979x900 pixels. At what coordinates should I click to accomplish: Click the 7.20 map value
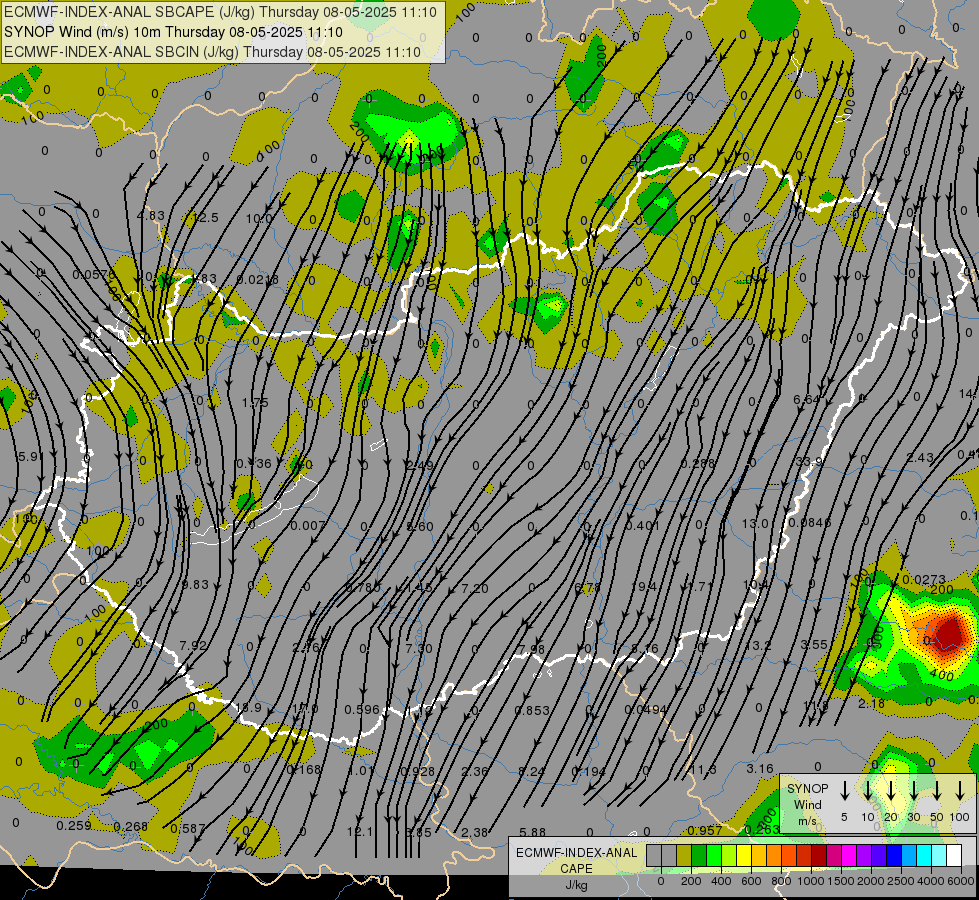point(475,588)
